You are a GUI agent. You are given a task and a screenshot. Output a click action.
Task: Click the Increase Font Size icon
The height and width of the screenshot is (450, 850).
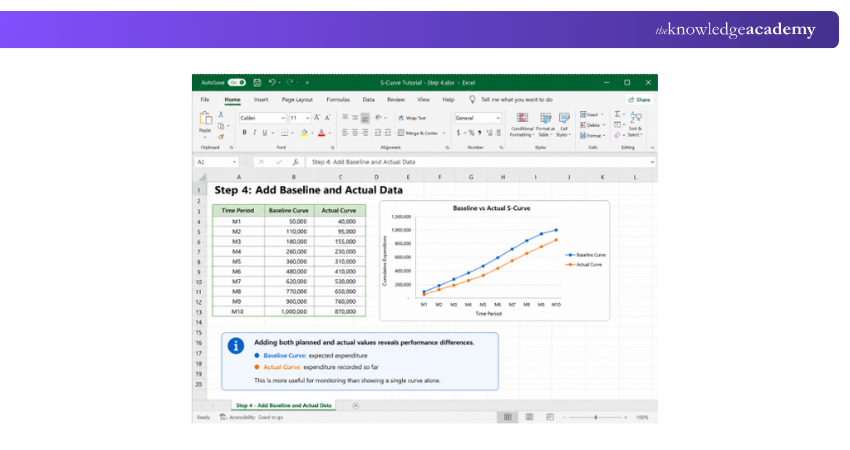click(x=317, y=118)
